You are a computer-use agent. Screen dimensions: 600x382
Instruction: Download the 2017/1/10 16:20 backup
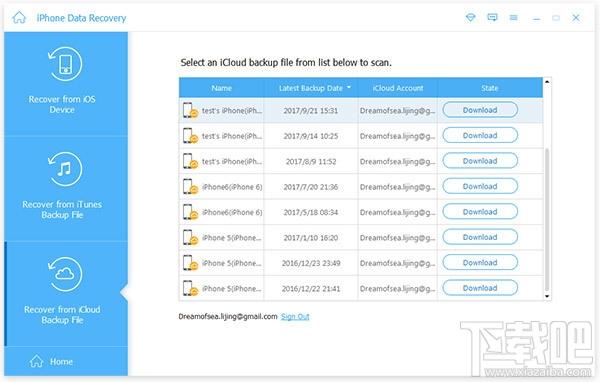point(480,237)
